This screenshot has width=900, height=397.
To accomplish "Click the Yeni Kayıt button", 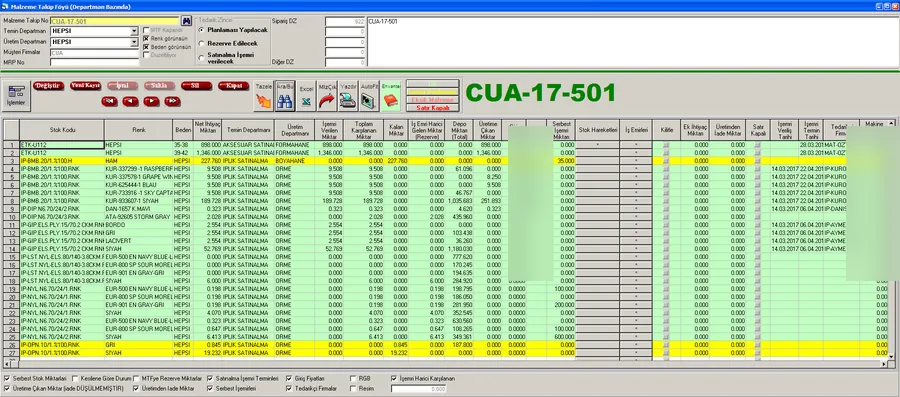I will pyautogui.click(x=85, y=85).
